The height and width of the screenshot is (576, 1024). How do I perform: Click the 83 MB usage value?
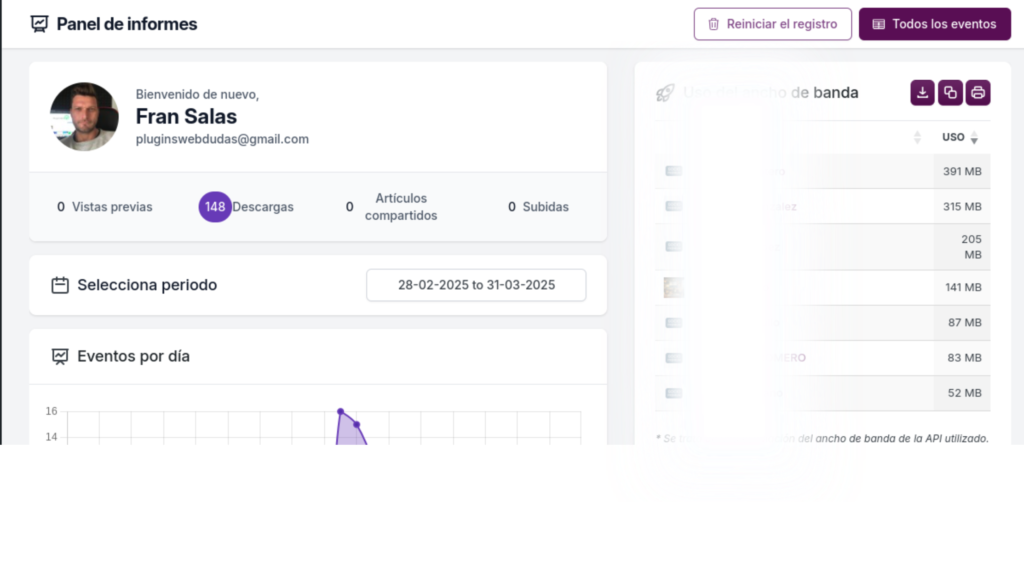pyautogui.click(x=965, y=358)
